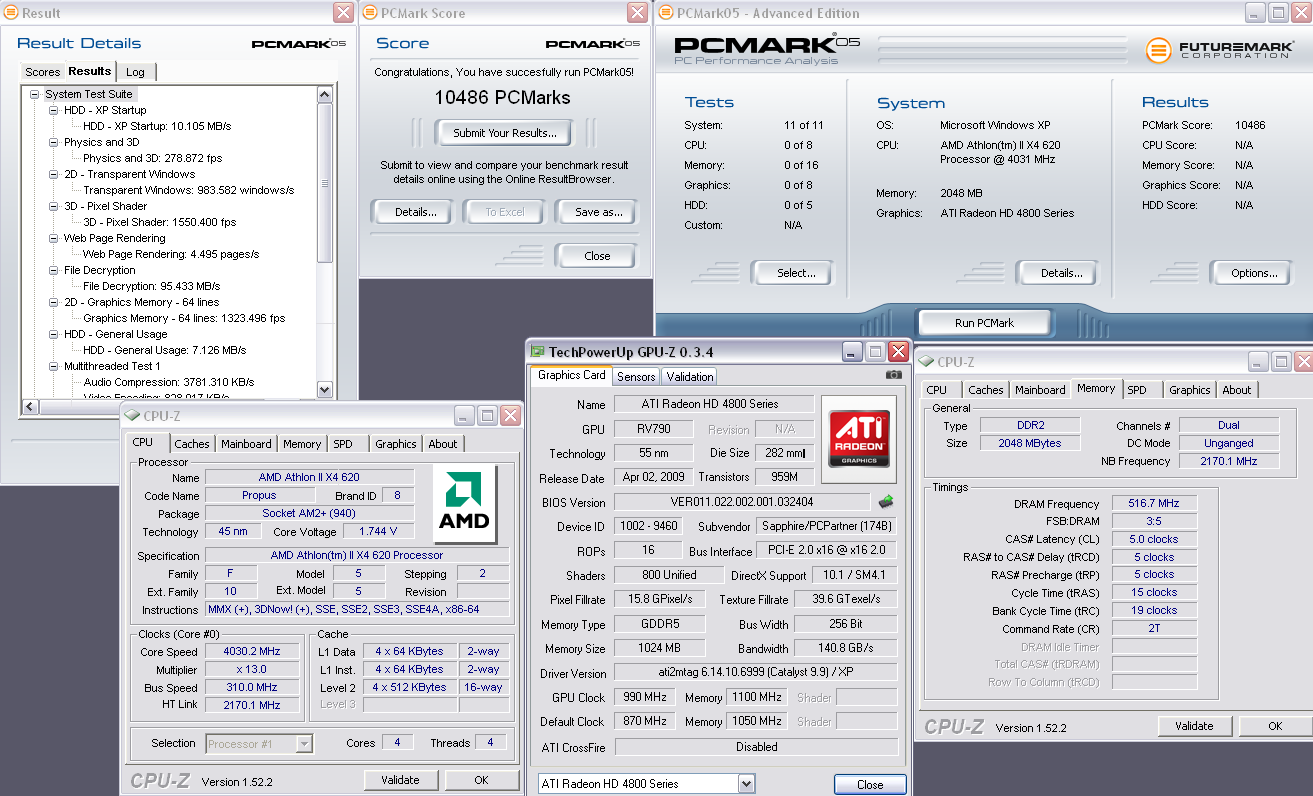This screenshot has width=1313, height=796.
Task: Click the Result tree's scroll-up arrow
Action: coord(325,94)
